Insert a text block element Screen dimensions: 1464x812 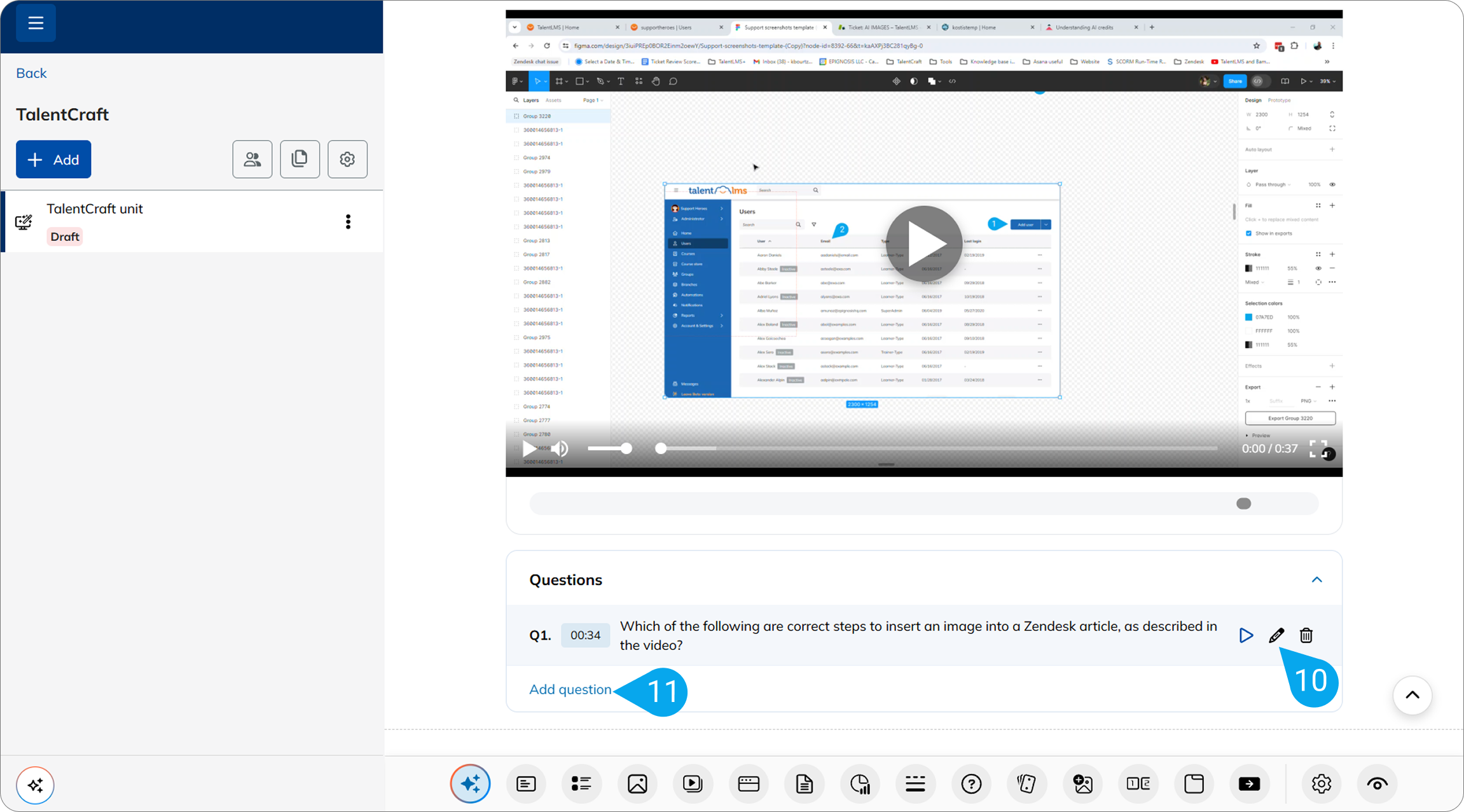coord(526,784)
